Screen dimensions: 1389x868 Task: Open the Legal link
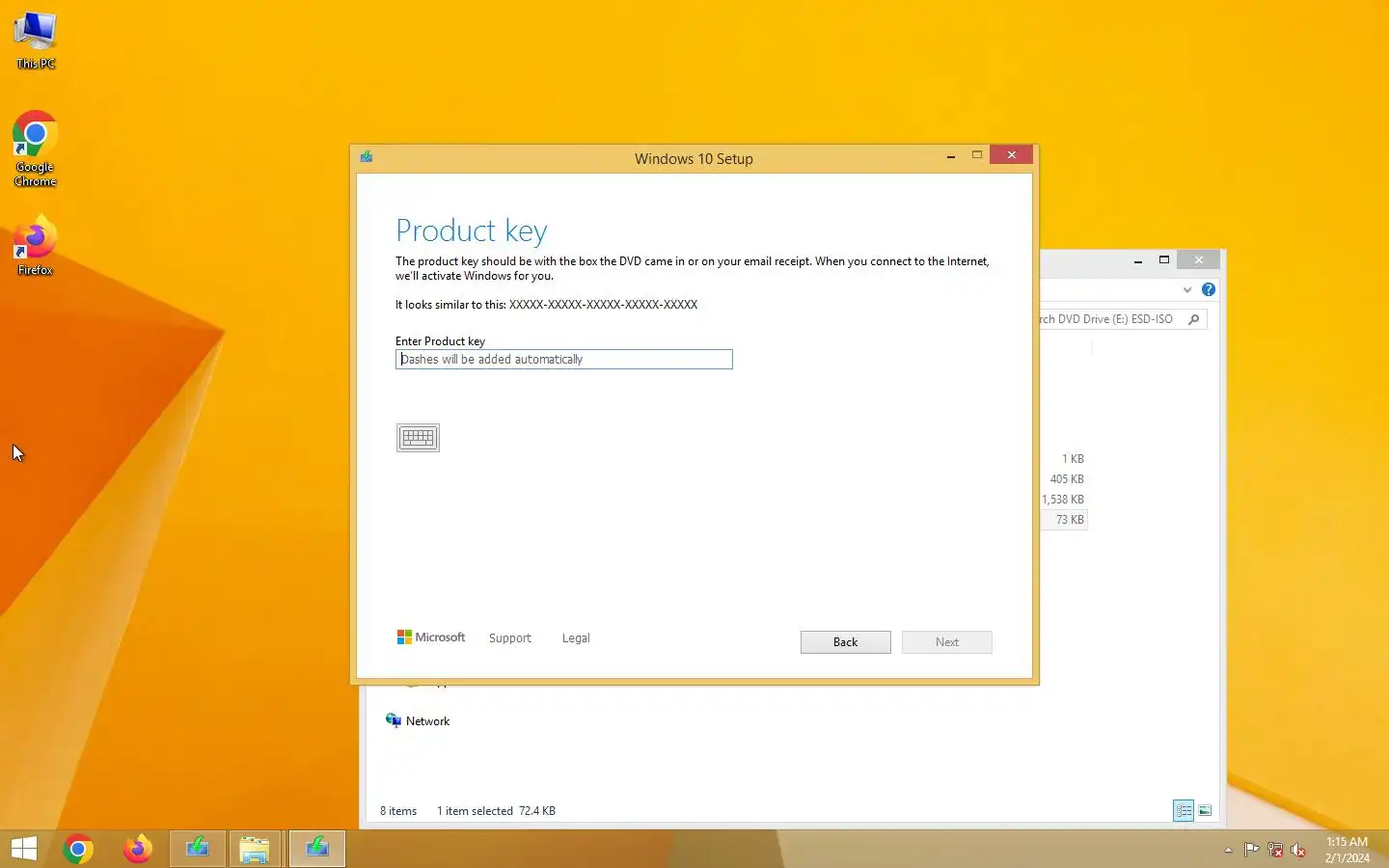pyautogui.click(x=576, y=638)
